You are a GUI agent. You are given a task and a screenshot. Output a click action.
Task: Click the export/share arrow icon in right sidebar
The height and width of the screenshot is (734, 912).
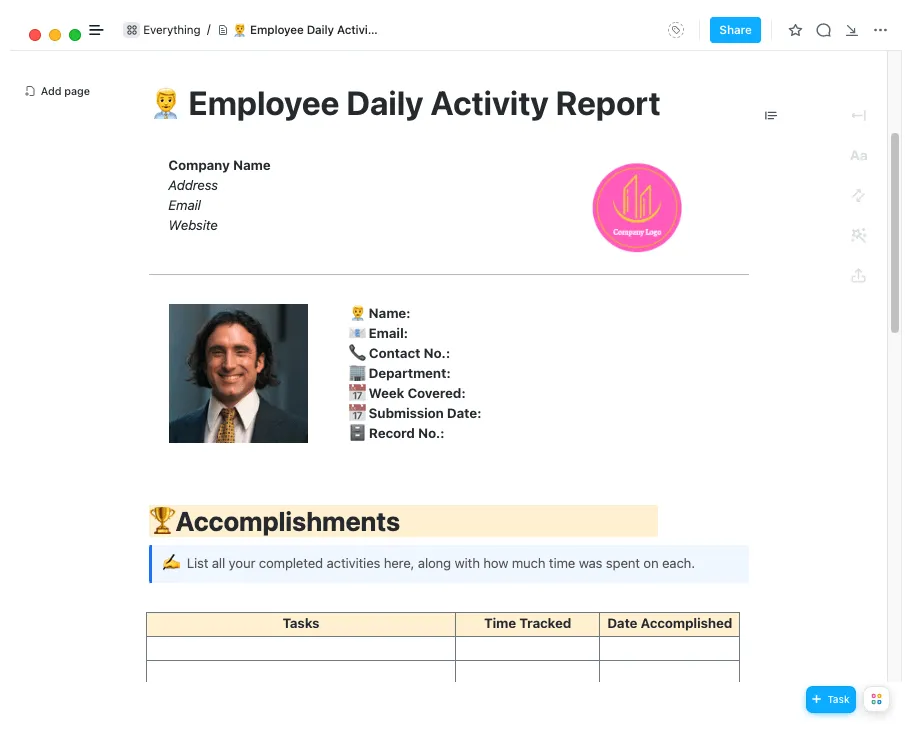pyautogui.click(x=858, y=275)
